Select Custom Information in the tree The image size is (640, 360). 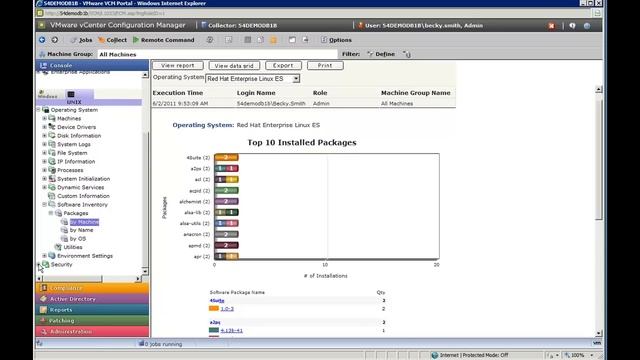point(83,196)
